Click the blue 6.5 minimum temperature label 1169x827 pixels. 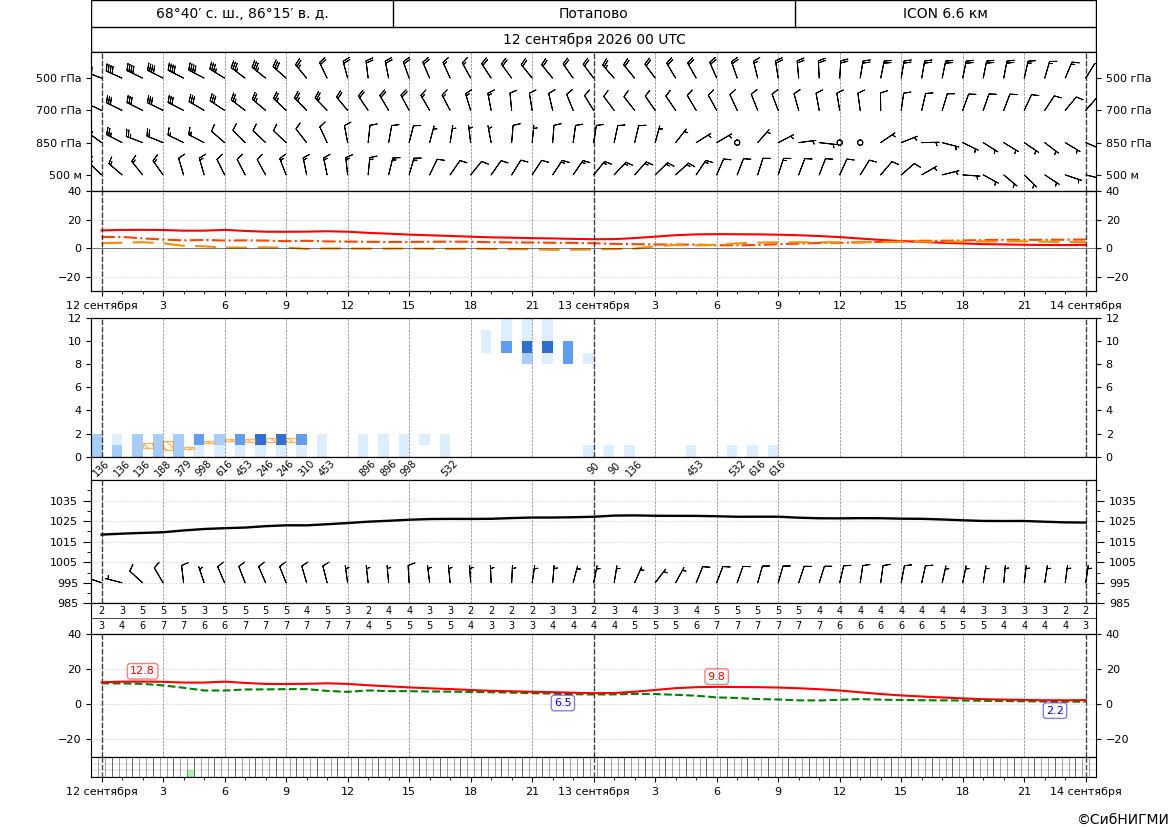coord(562,702)
